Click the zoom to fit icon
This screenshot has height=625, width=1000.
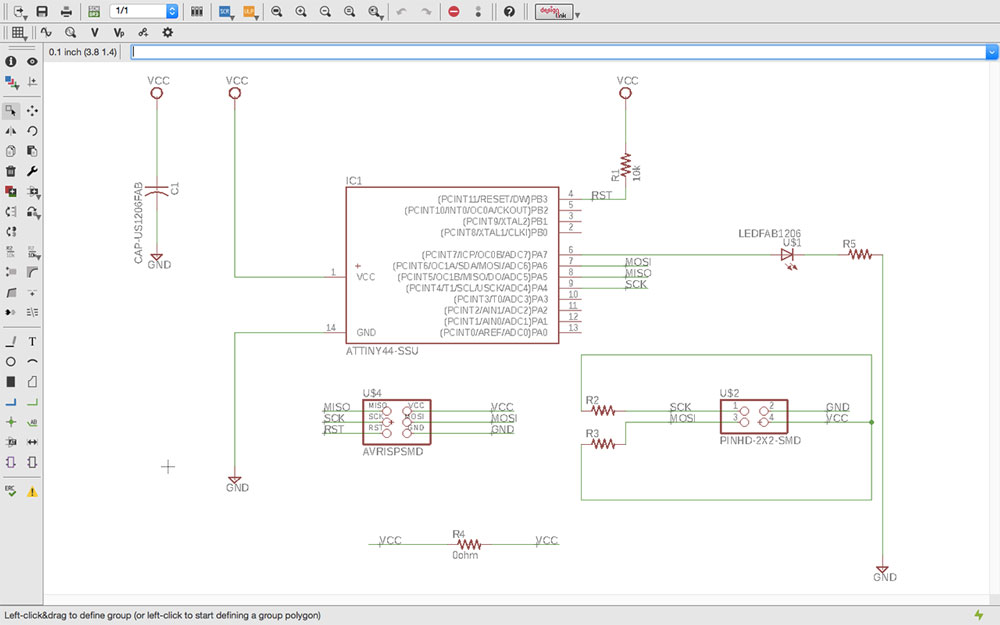tap(277, 11)
